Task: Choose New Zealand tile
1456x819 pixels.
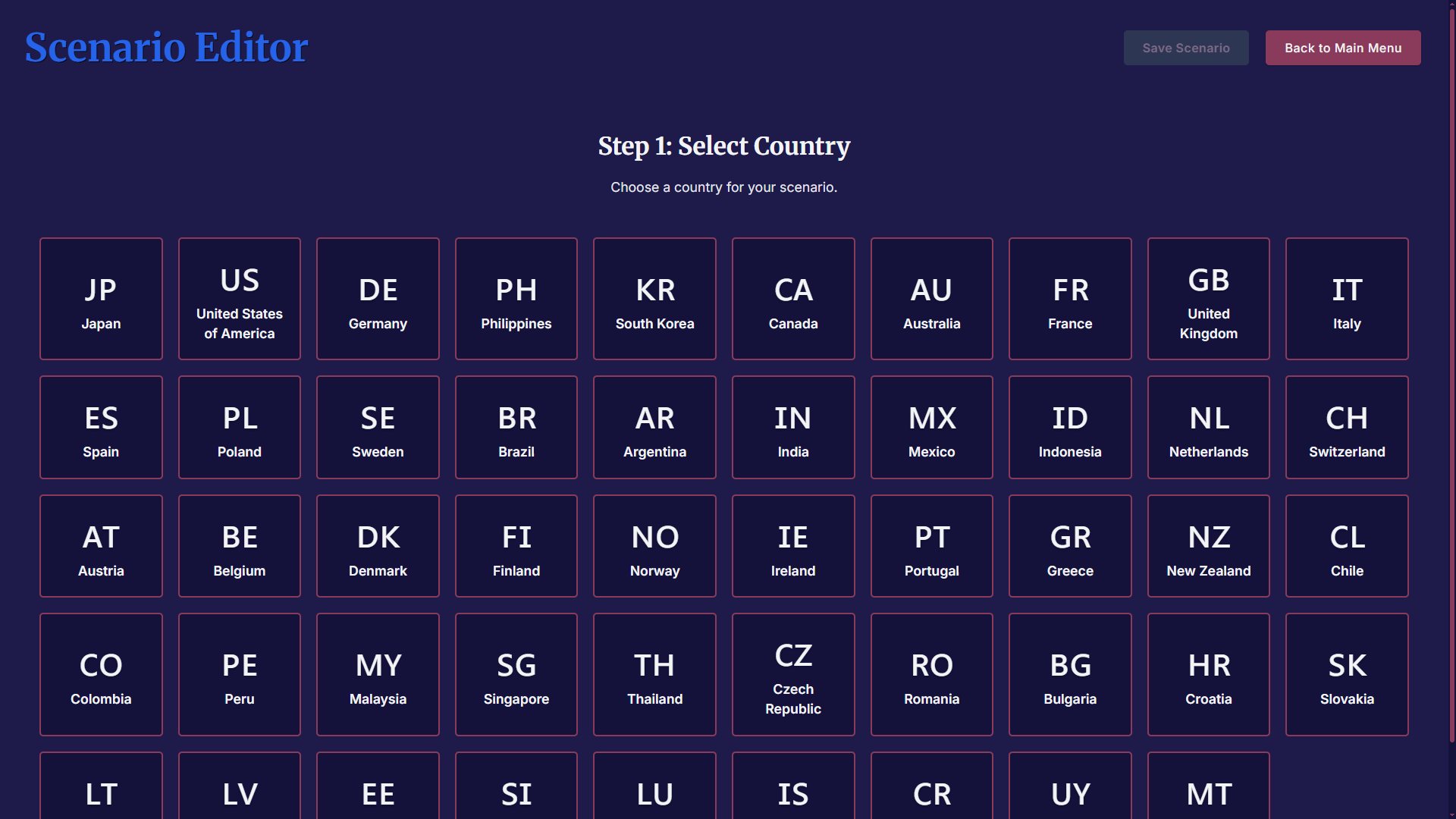Action: [1209, 546]
